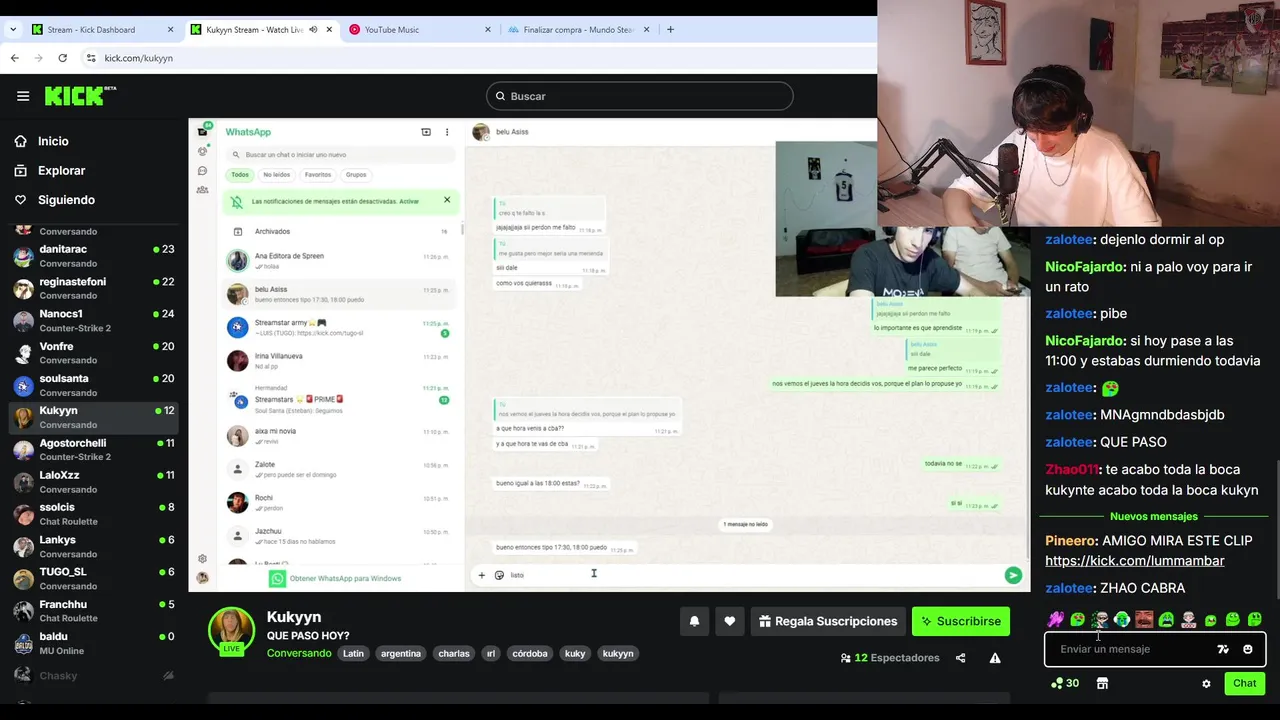The height and width of the screenshot is (720, 1280).
Task: Switch to YouTube Music tab
Action: click(x=420, y=29)
